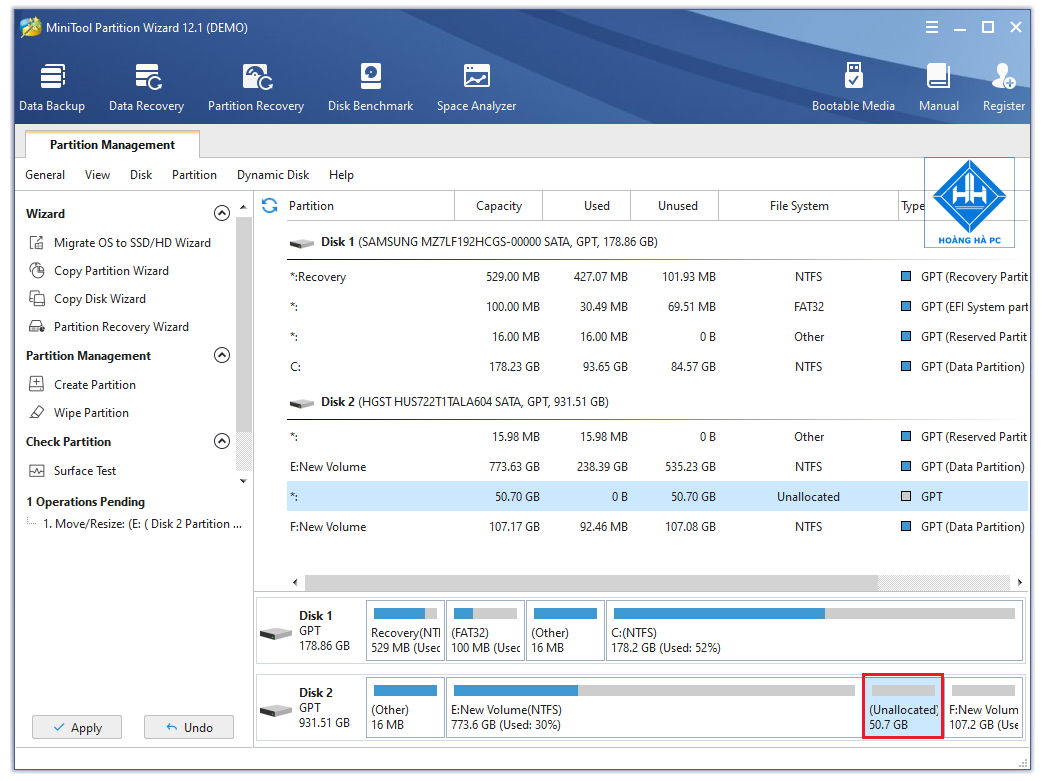This screenshot has width=1044, height=781.
Task: Click the Register icon
Action: click(x=1003, y=85)
